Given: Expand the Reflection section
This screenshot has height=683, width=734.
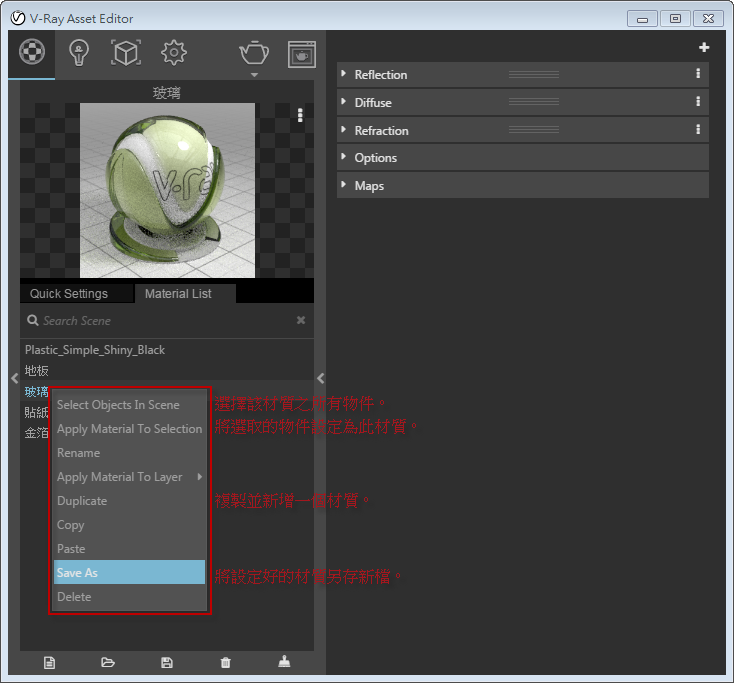Looking at the screenshot, I should pos(380,75).
